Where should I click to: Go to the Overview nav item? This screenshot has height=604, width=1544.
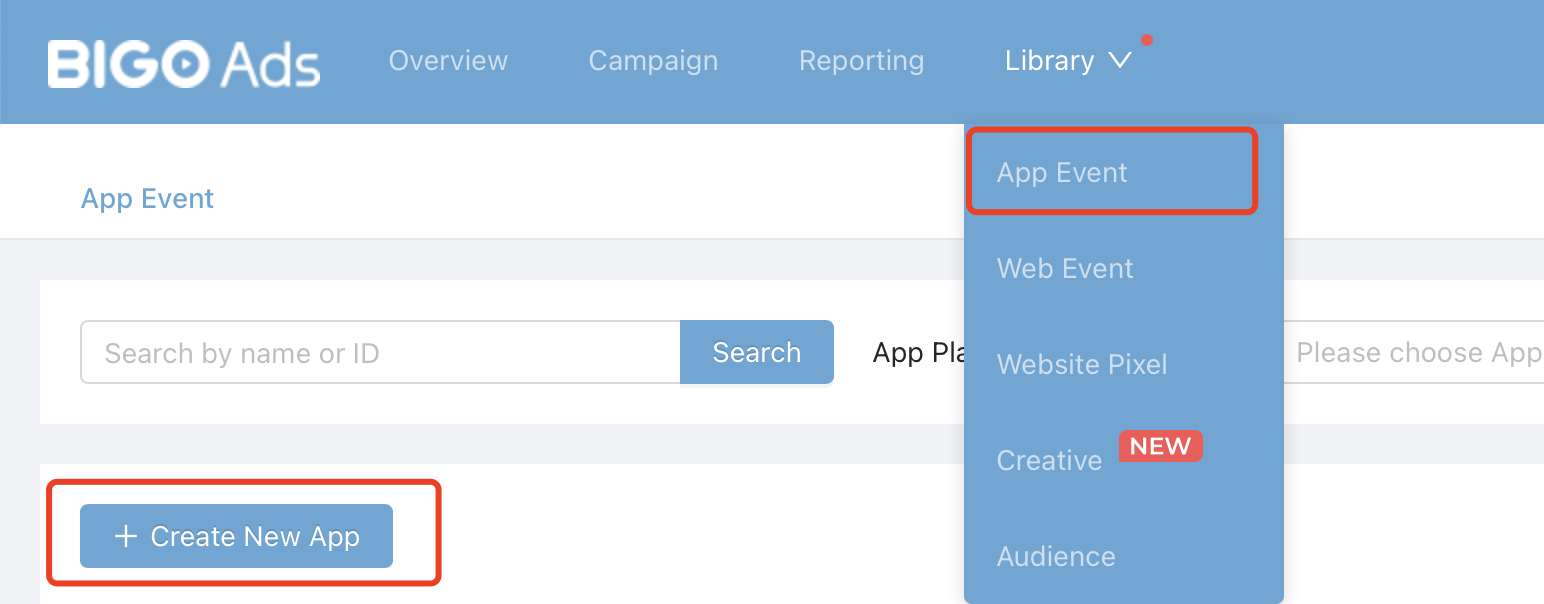(x=448, y=61)
